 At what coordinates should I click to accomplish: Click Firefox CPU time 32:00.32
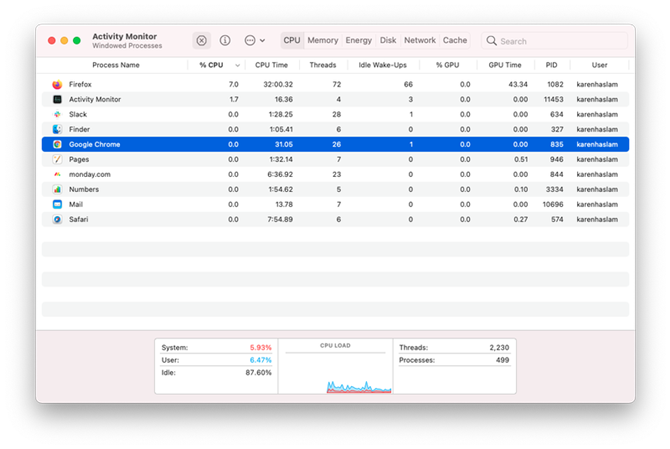pyautogui.click(x=278, y=85)
